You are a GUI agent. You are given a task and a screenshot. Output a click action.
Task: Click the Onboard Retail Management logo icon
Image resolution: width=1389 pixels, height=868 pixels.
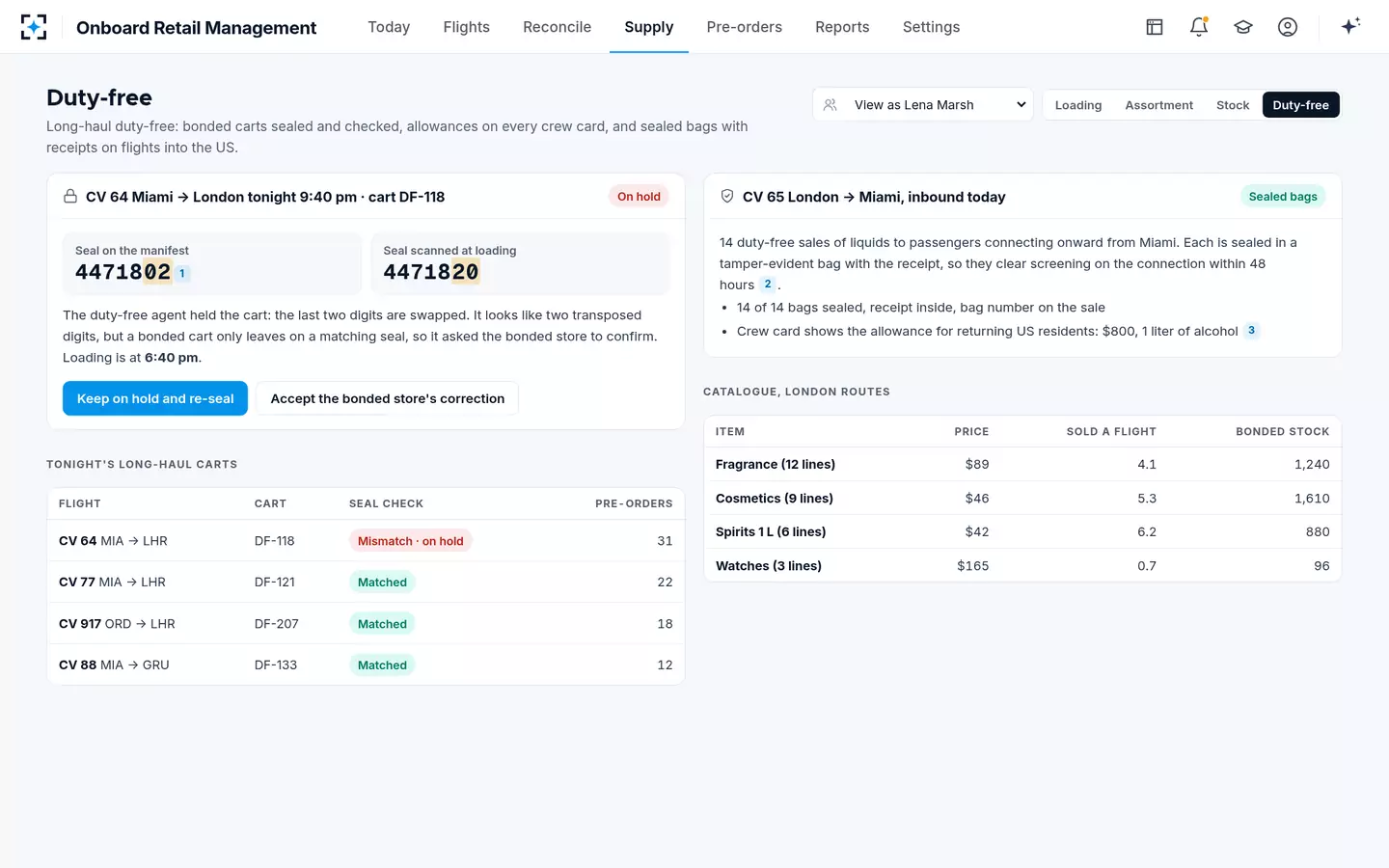pyautogui.click(x=34, y=27)
